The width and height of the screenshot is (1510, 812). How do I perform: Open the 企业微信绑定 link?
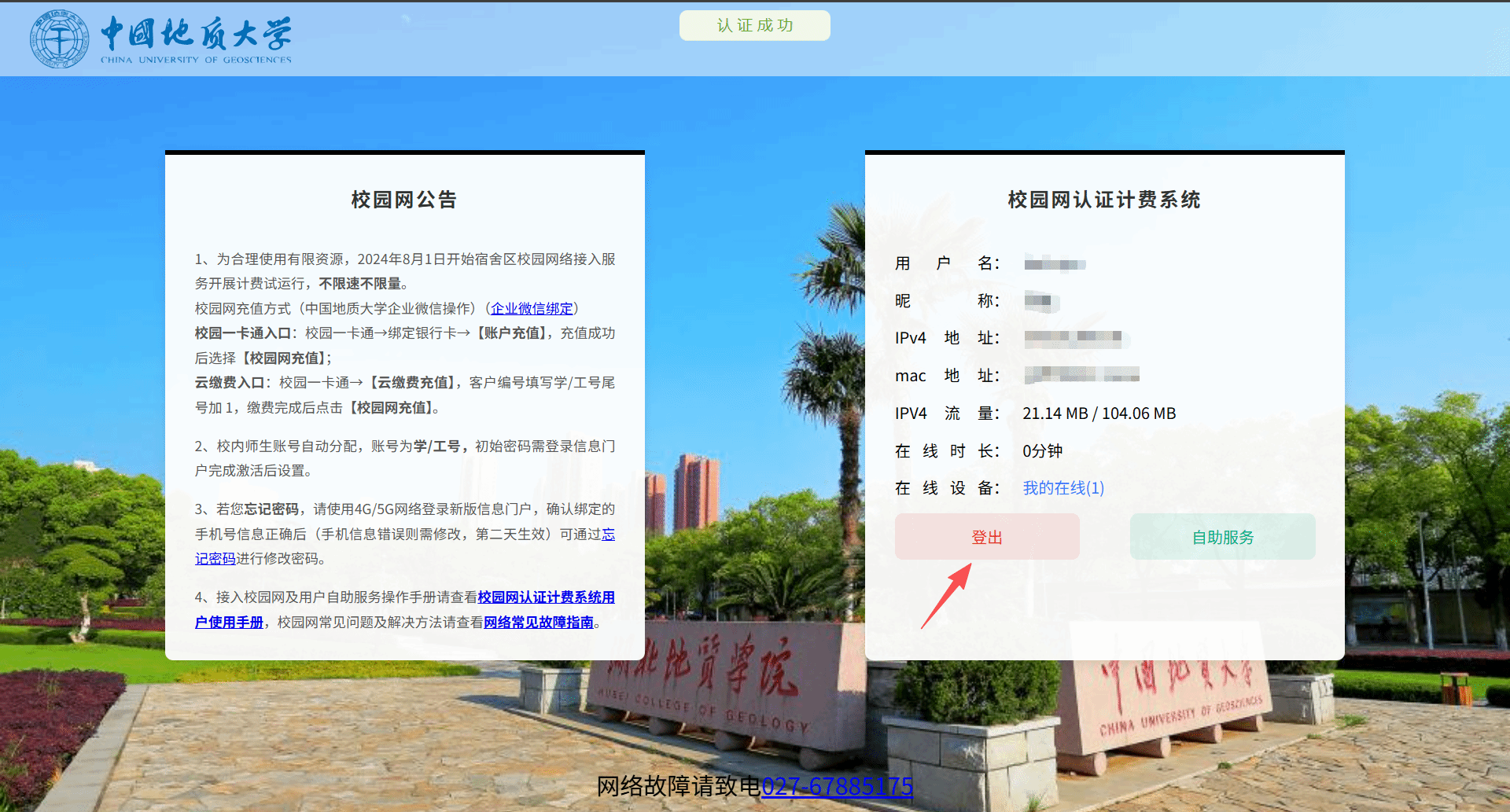tap(532, 309)
